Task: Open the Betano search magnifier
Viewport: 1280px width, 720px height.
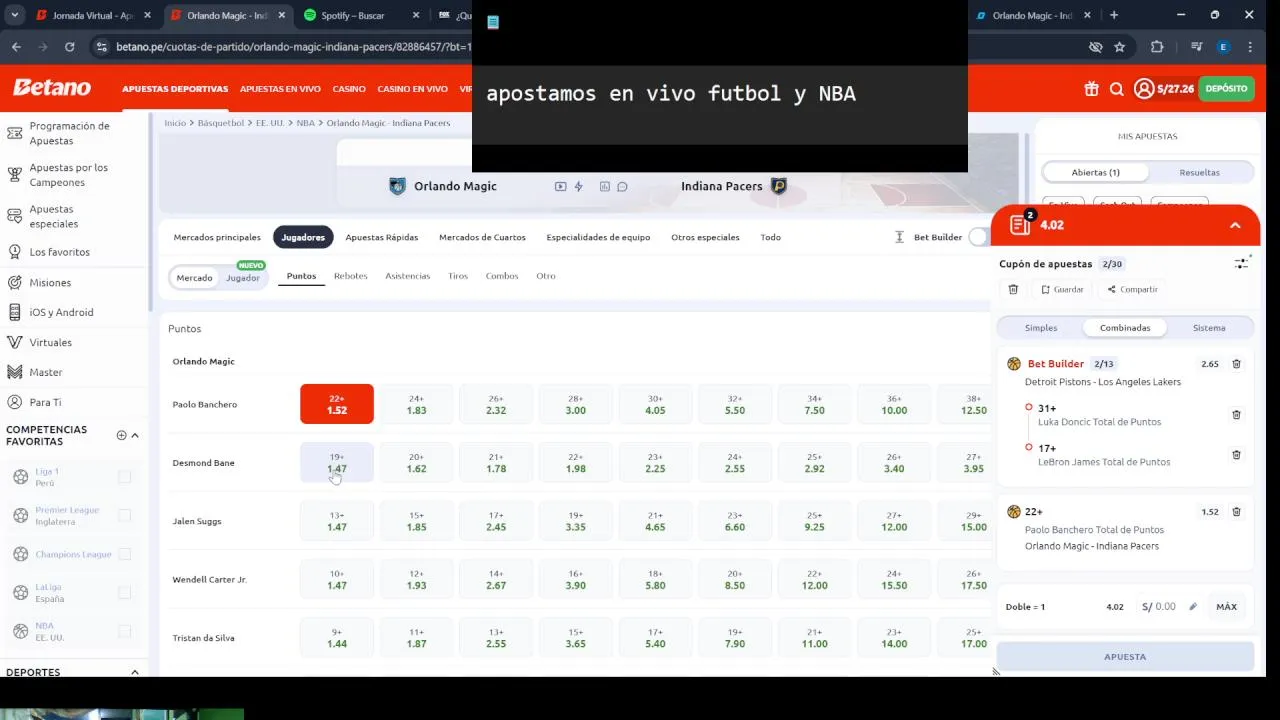Action: (x=1117, y=89)
